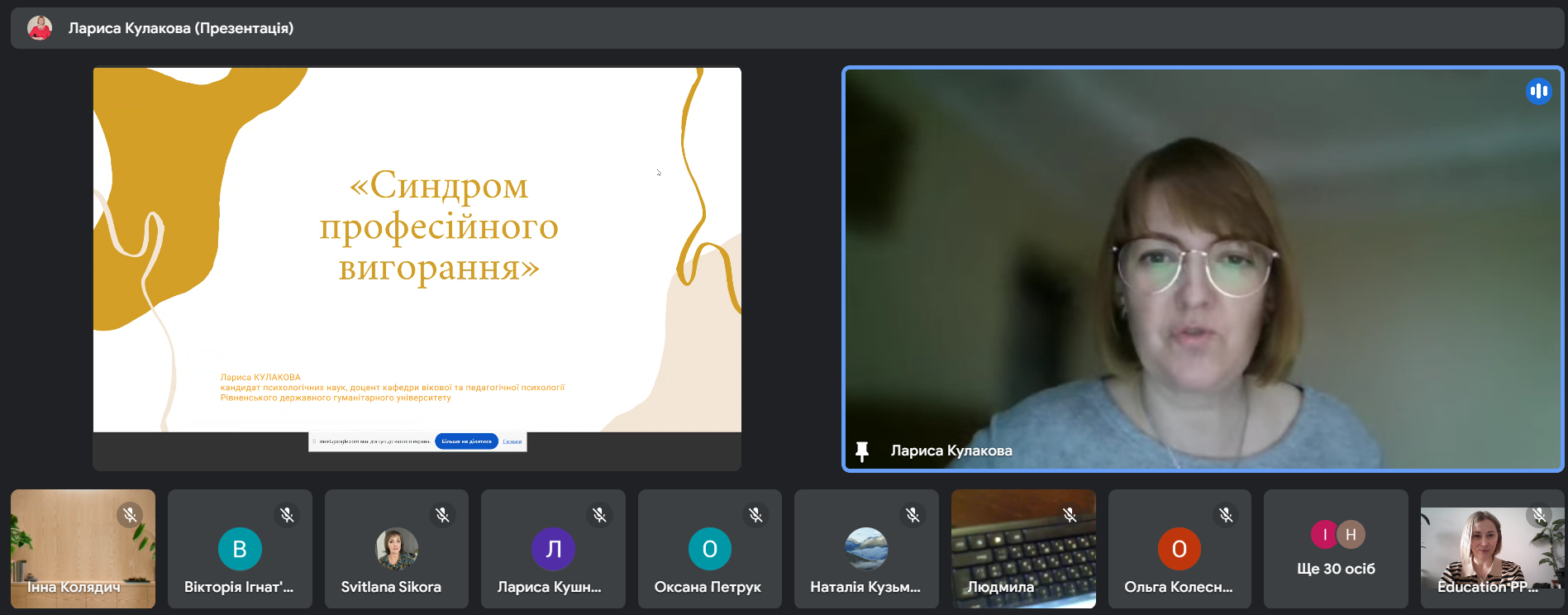Click the 'Сховати' link in sharing banner
Image resolution: width=1568 pixels, height=615 pixels.
coord(512,441)
